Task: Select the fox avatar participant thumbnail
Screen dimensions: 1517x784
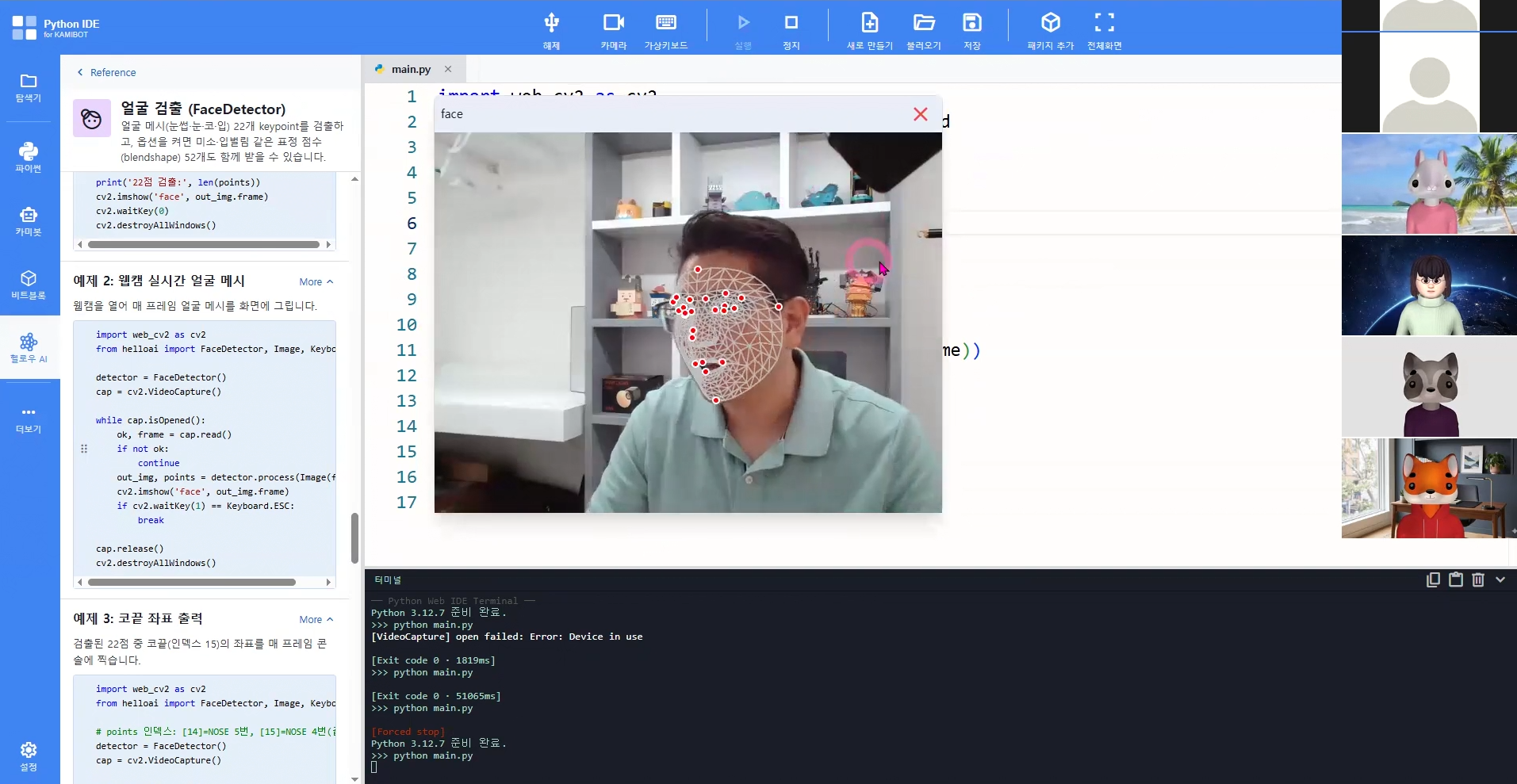Action: 1429,488
